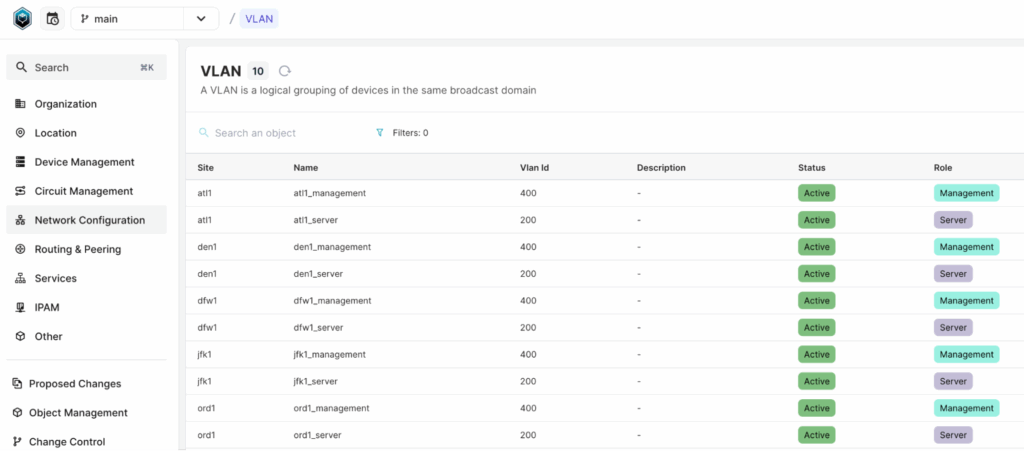The image size is (1024, 451).
Task: Open the Device Management menu
Action: point(86,162)
